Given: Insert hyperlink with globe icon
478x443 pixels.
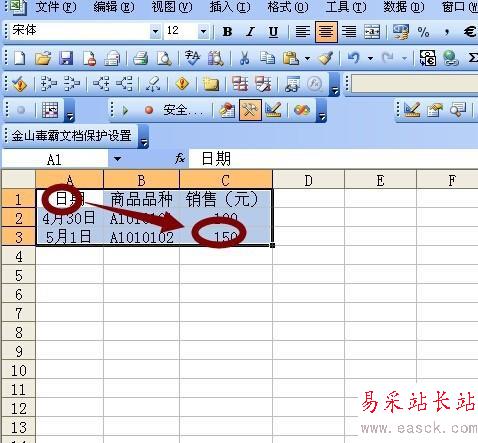Looking at the screenshot, I should coord(451,58).
